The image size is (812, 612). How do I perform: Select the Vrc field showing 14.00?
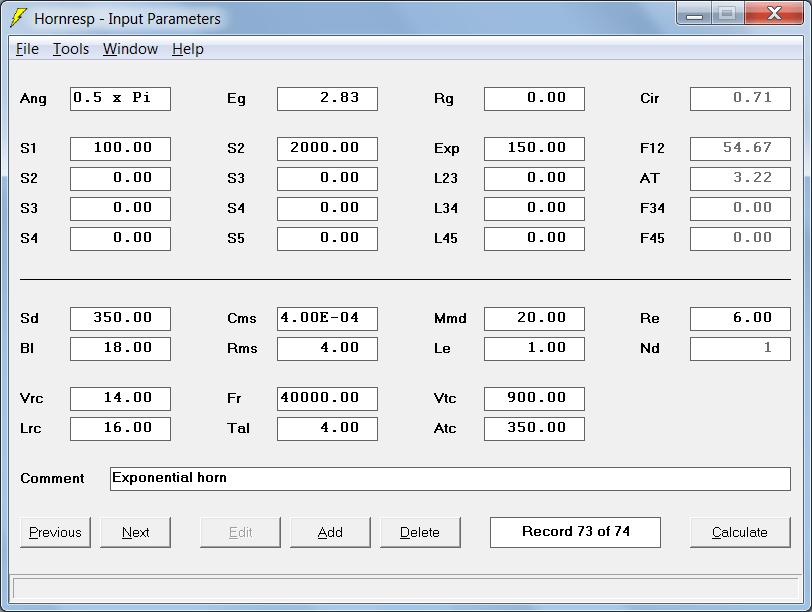120,399
